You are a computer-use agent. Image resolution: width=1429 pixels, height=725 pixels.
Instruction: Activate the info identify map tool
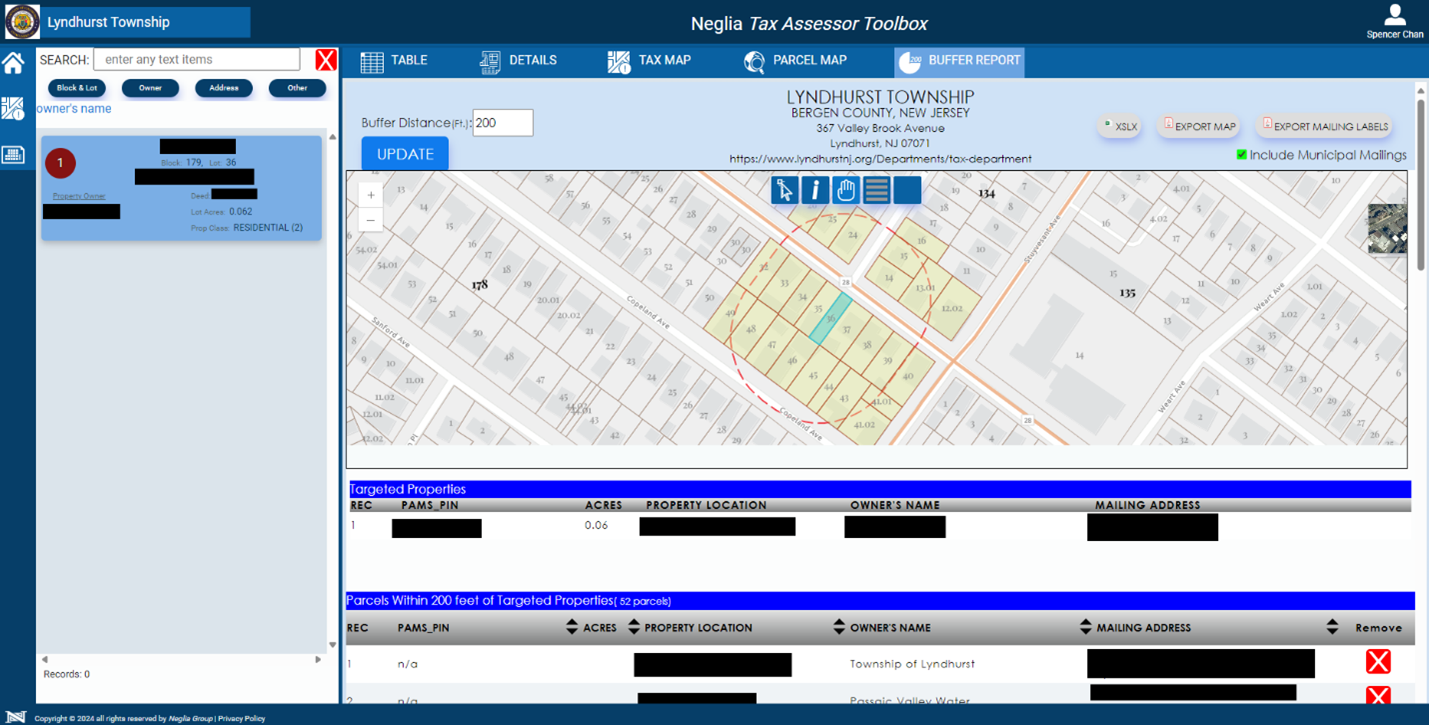pyautogui.click(x=815, y=189)
